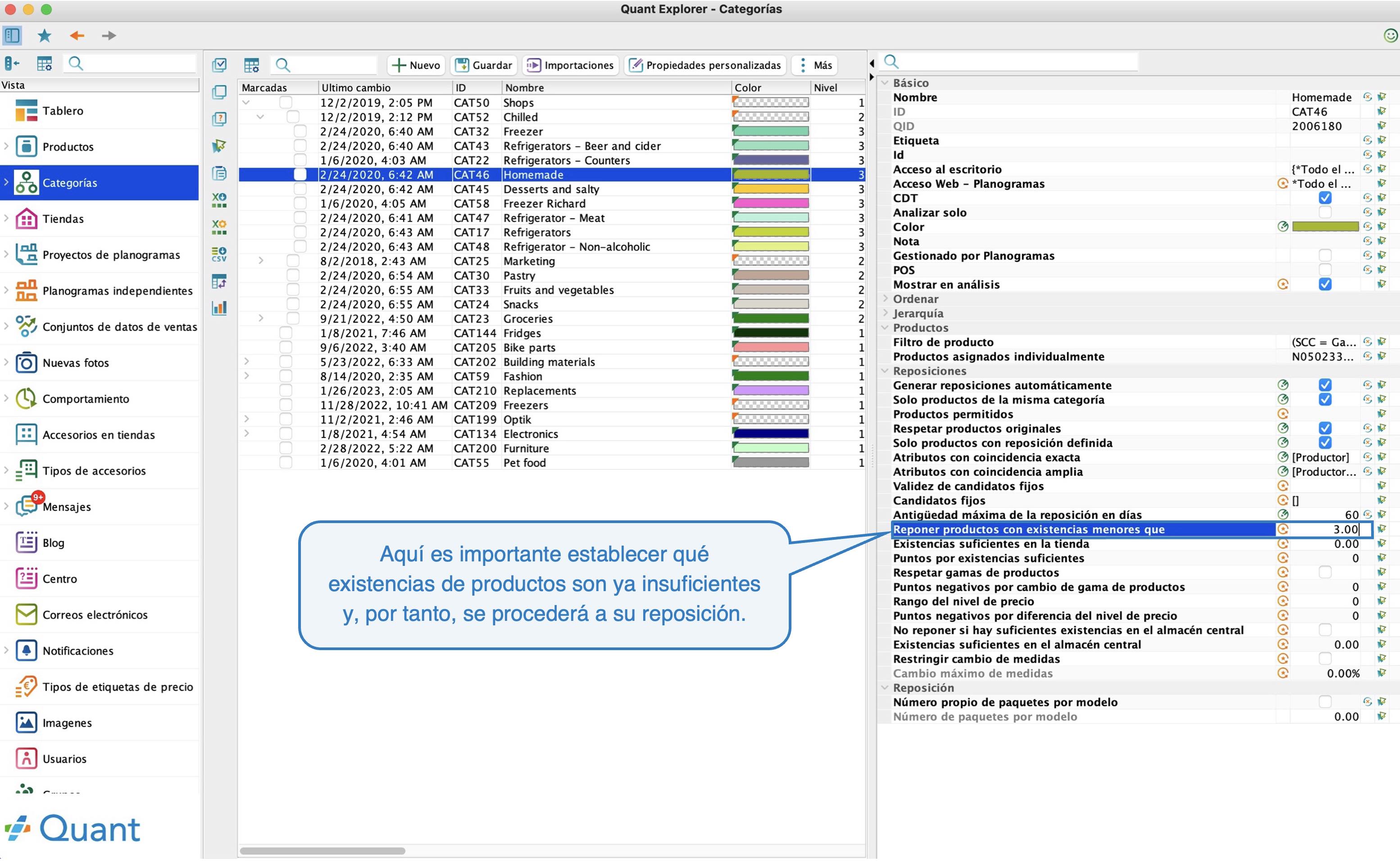1400x861 pixels.
Task: Click the horizontal scrollbar under category list
Action: coord(322,851)
